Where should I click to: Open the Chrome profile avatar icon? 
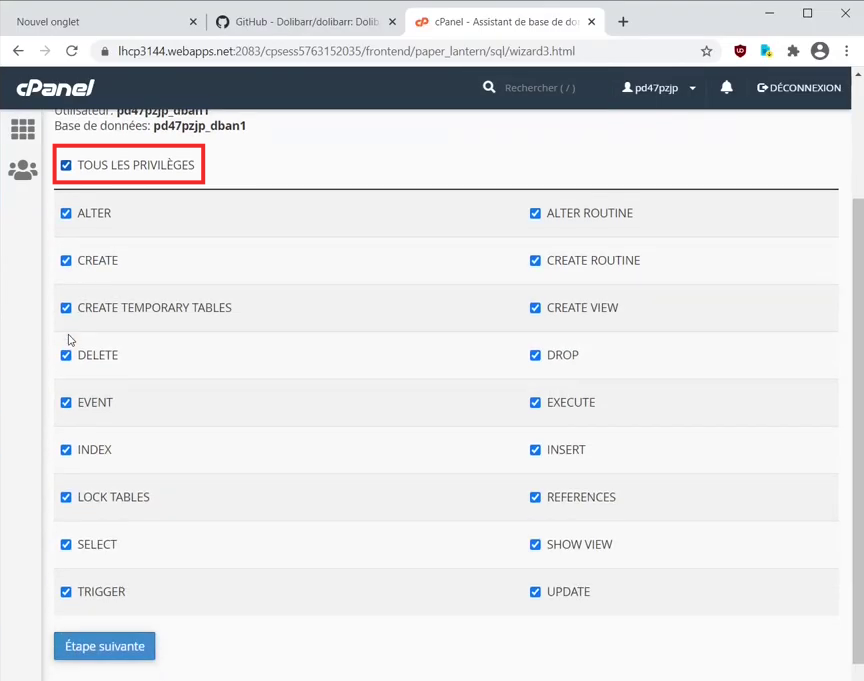[x=820, y=51]
